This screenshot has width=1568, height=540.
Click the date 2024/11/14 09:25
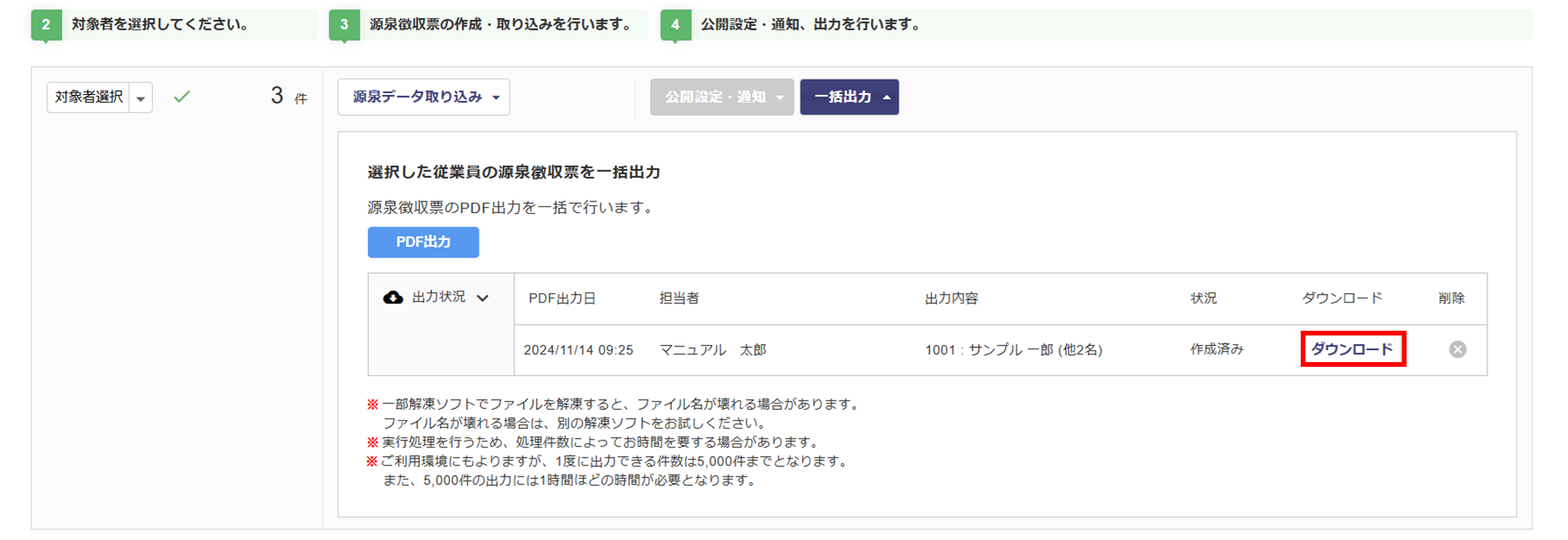pos(579,350)
